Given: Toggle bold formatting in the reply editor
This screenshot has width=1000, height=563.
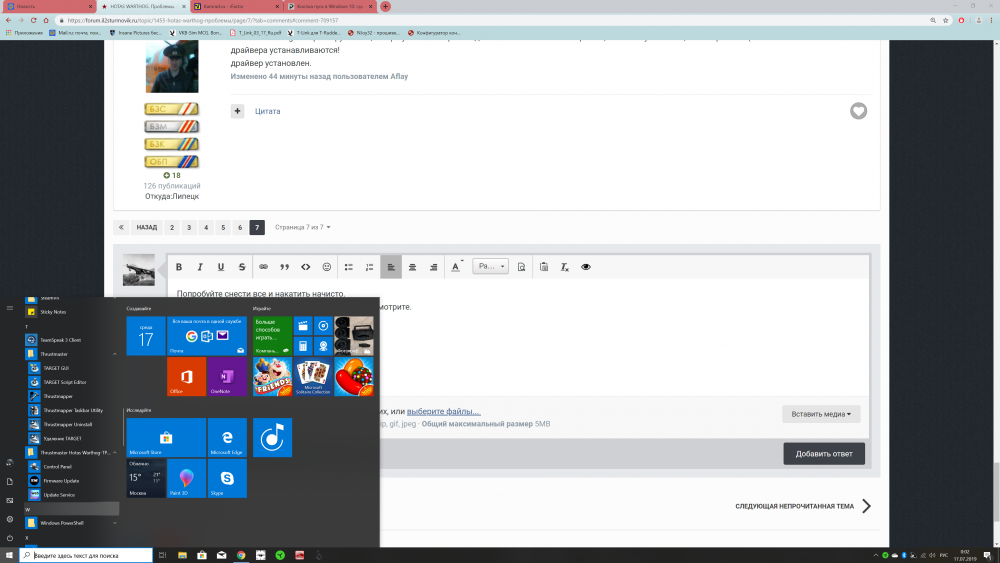Looking at the screenshot, I should point(179,267).
